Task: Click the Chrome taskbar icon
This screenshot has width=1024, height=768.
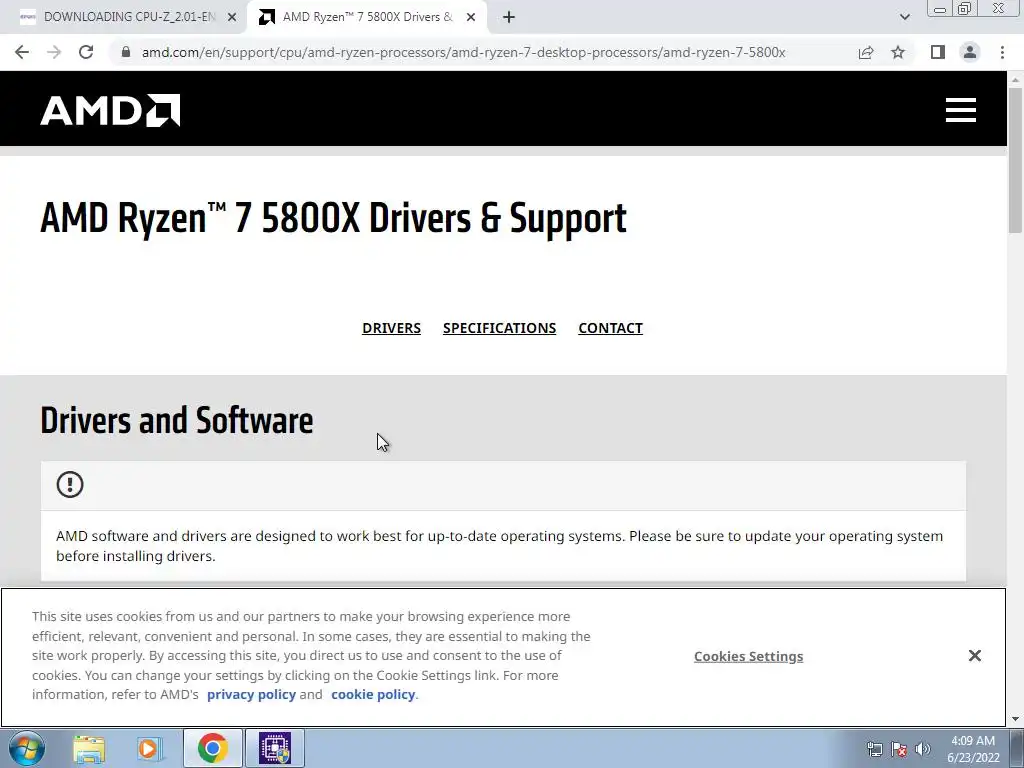Action: [212, 748]
